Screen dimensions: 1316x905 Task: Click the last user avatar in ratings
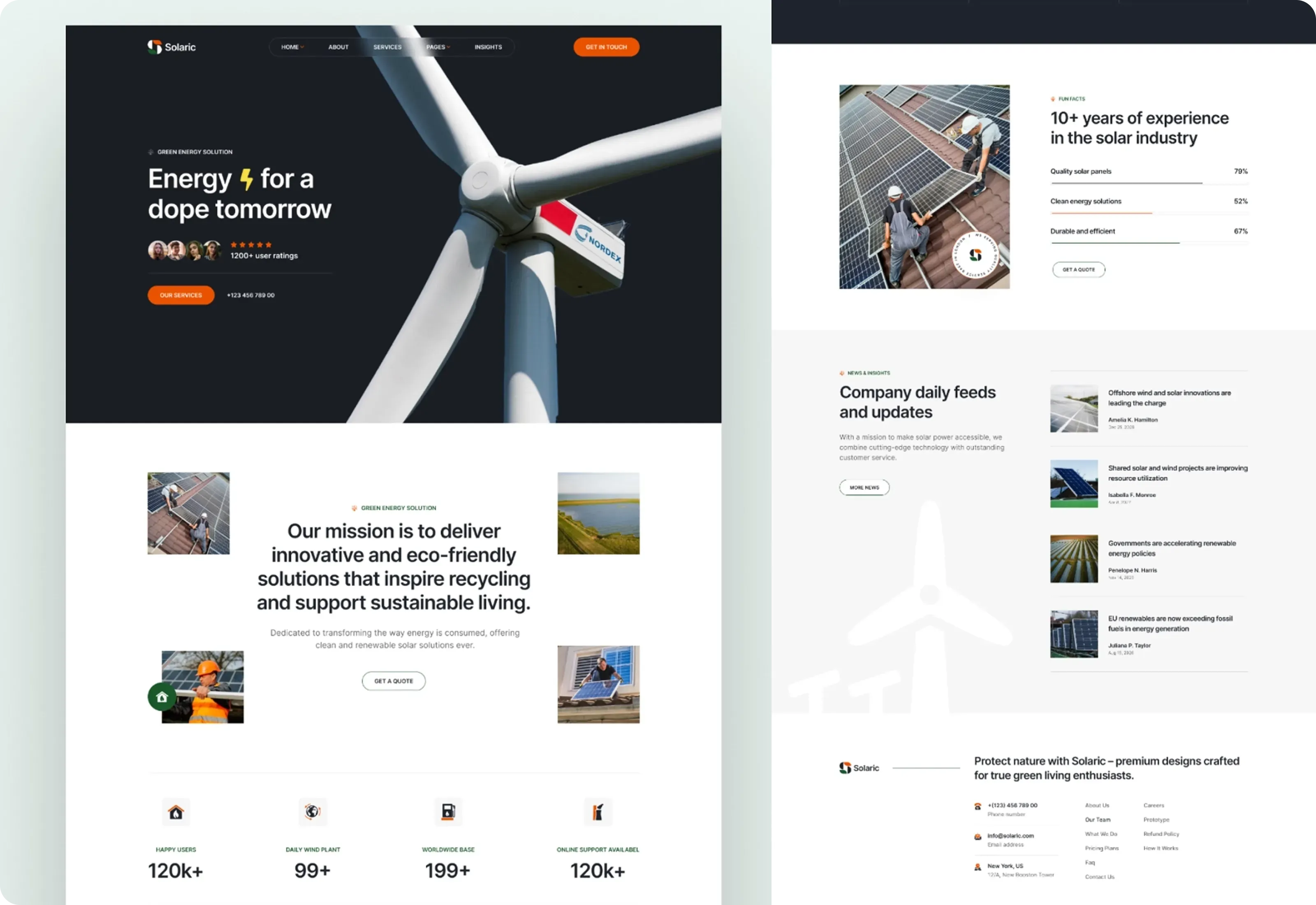[x=212, y=250]
